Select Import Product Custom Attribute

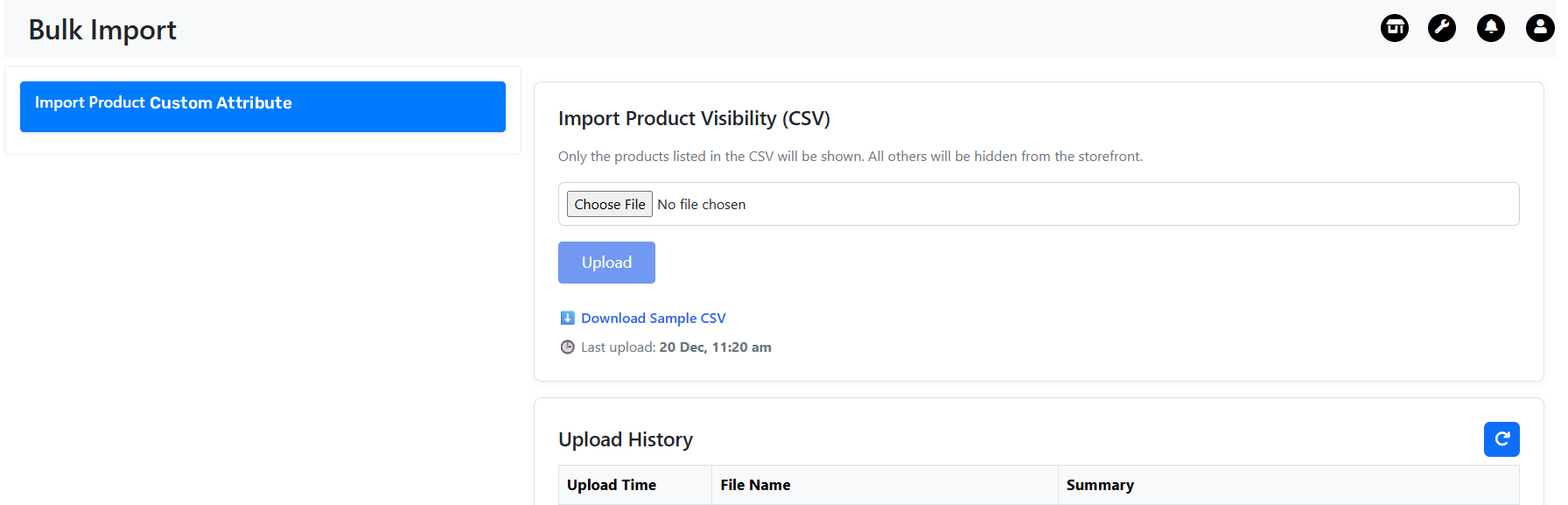262,107
